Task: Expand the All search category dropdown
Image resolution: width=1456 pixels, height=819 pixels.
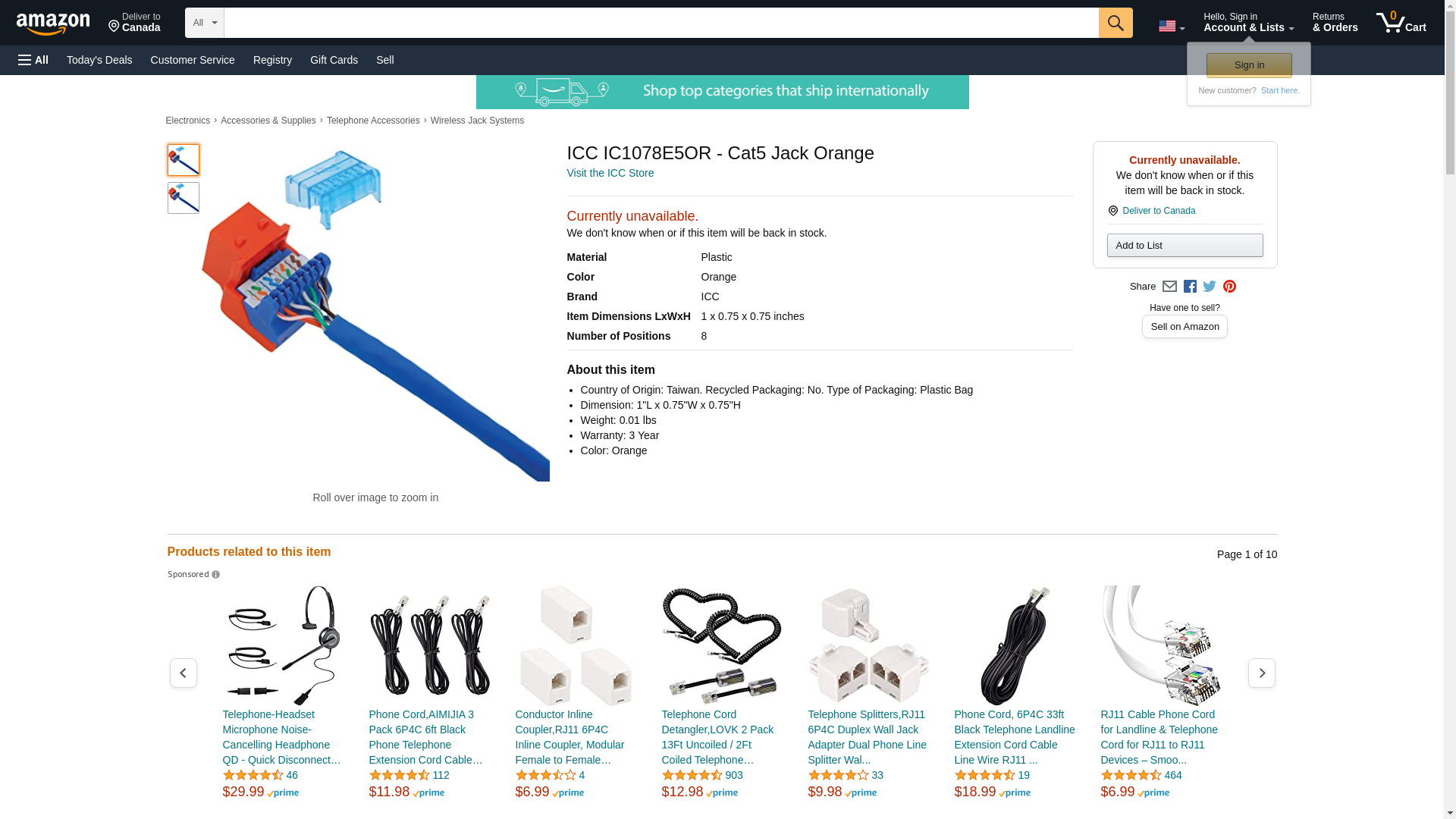Action: [x=205, y=23]
